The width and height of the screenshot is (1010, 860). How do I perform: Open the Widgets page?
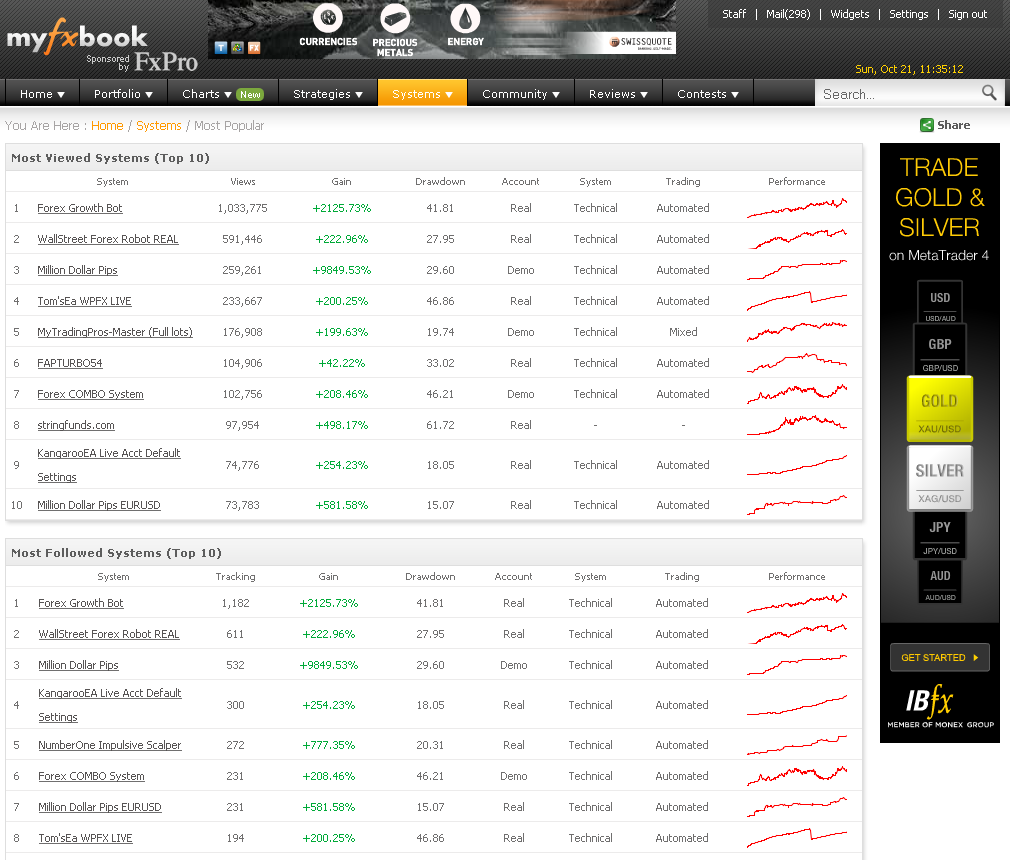pos(850,14)
